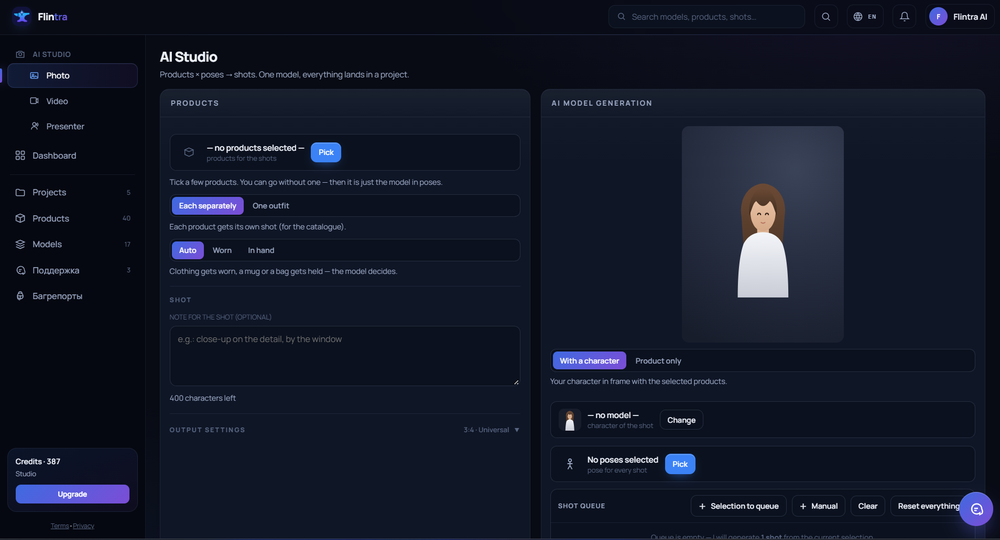Click the Video camera icon in sidebar
The image size is (1000, 540).
click(x=34, y=101)
